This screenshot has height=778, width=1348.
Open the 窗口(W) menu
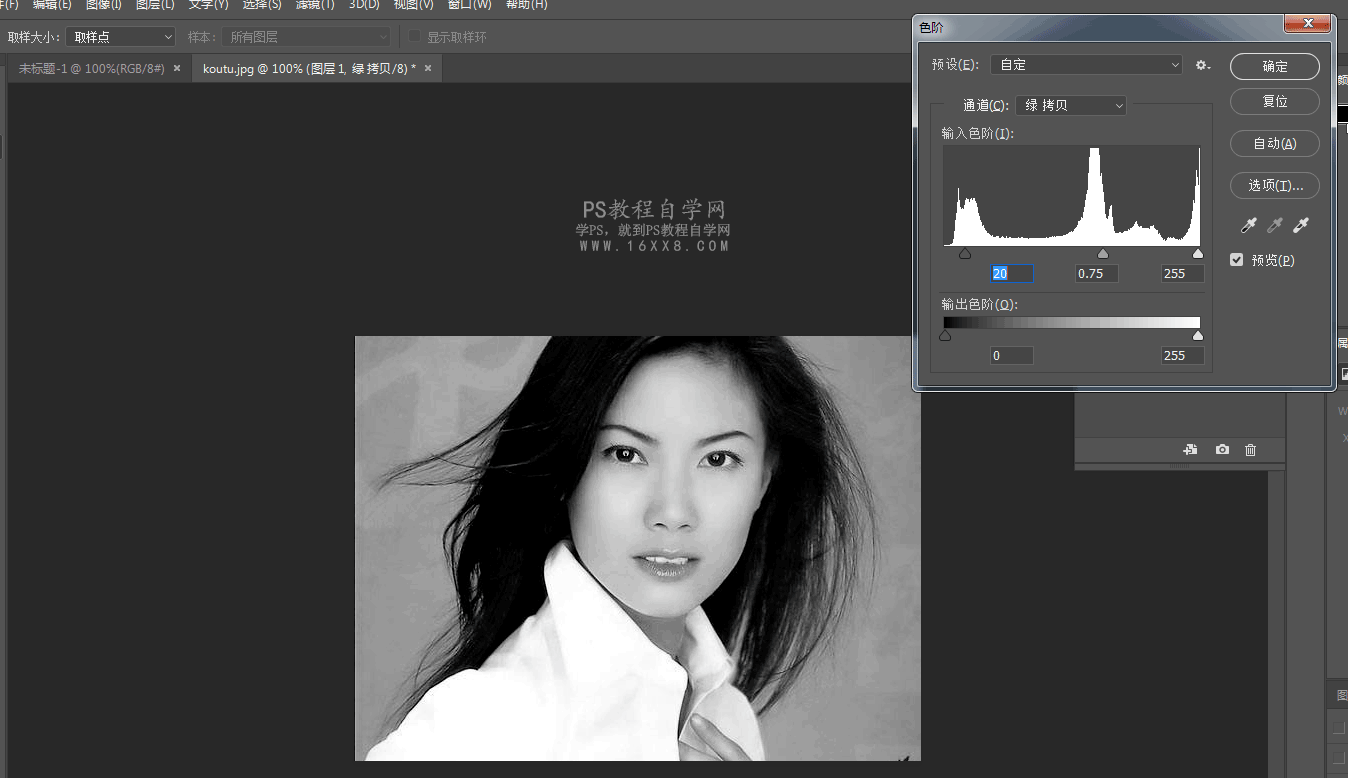(469, 4)
